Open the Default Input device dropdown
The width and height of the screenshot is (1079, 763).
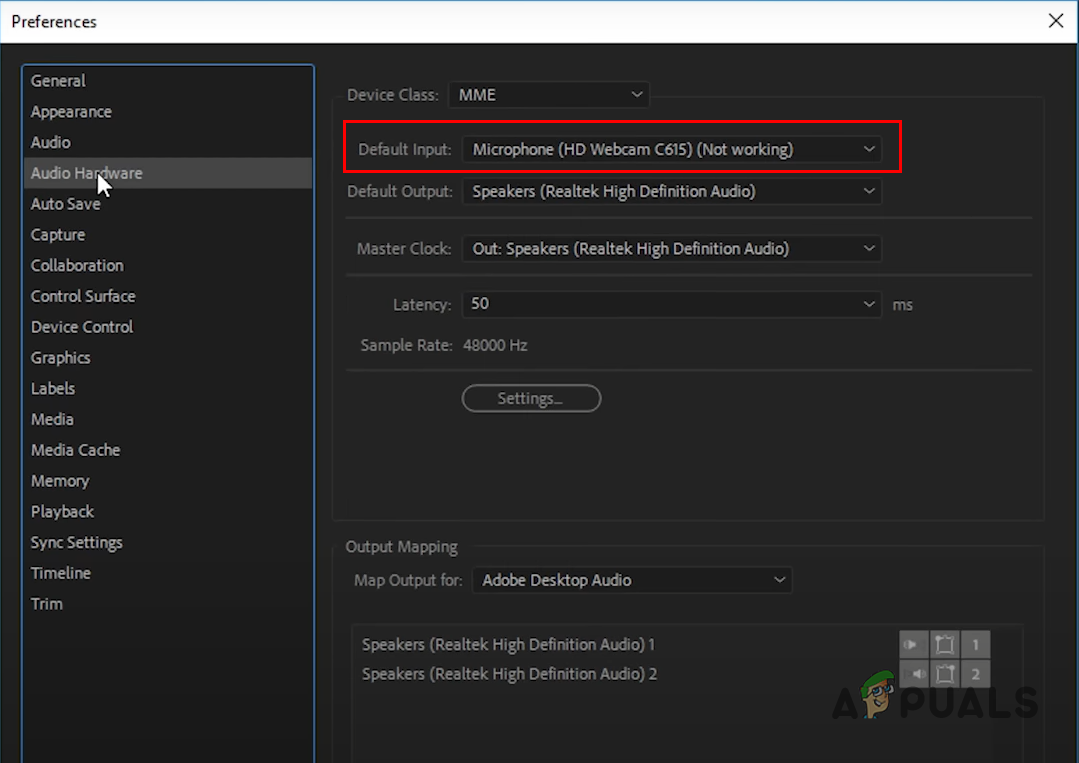click(672, 147)
